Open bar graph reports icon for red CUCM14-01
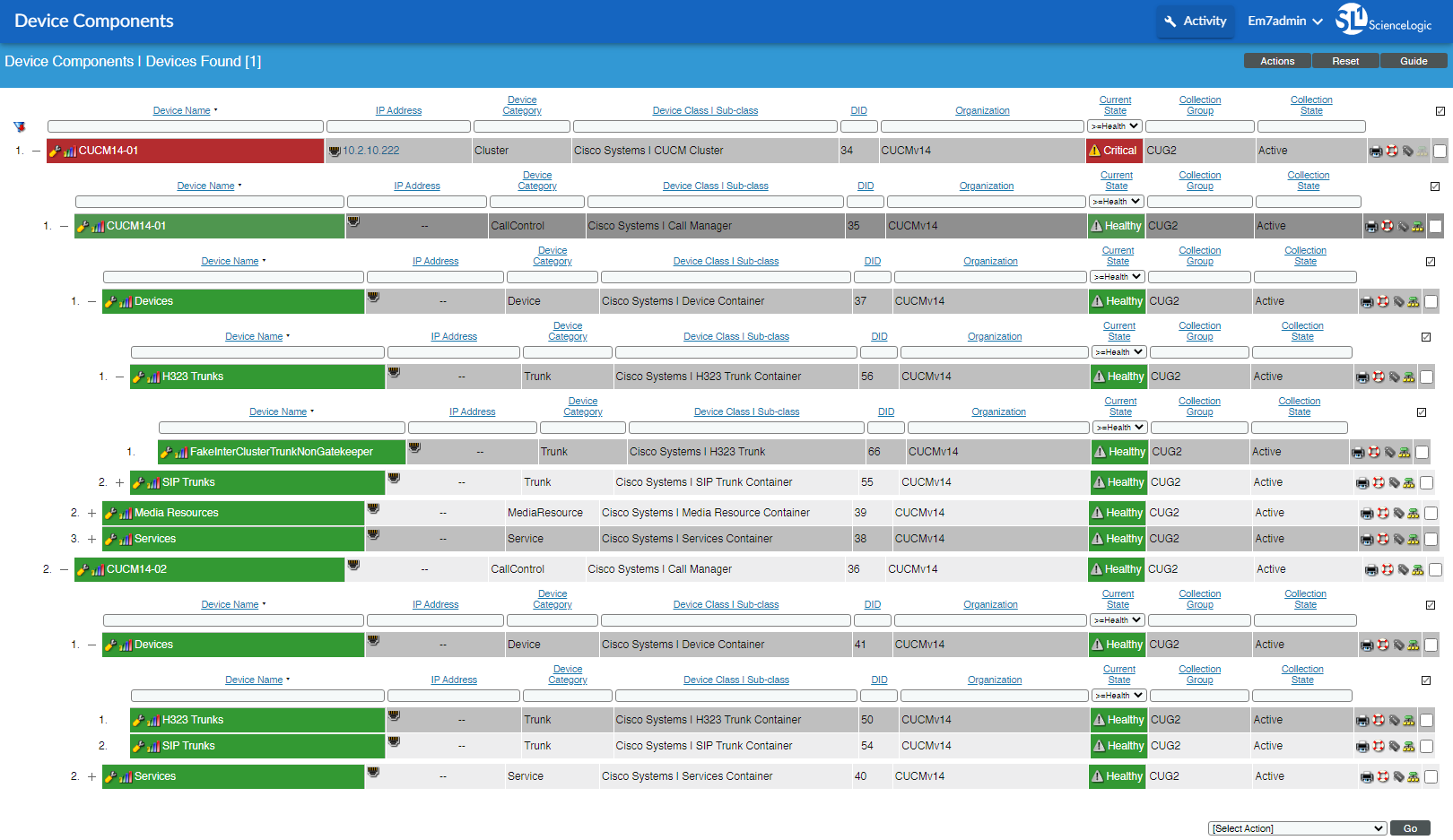 click(70, 152)
